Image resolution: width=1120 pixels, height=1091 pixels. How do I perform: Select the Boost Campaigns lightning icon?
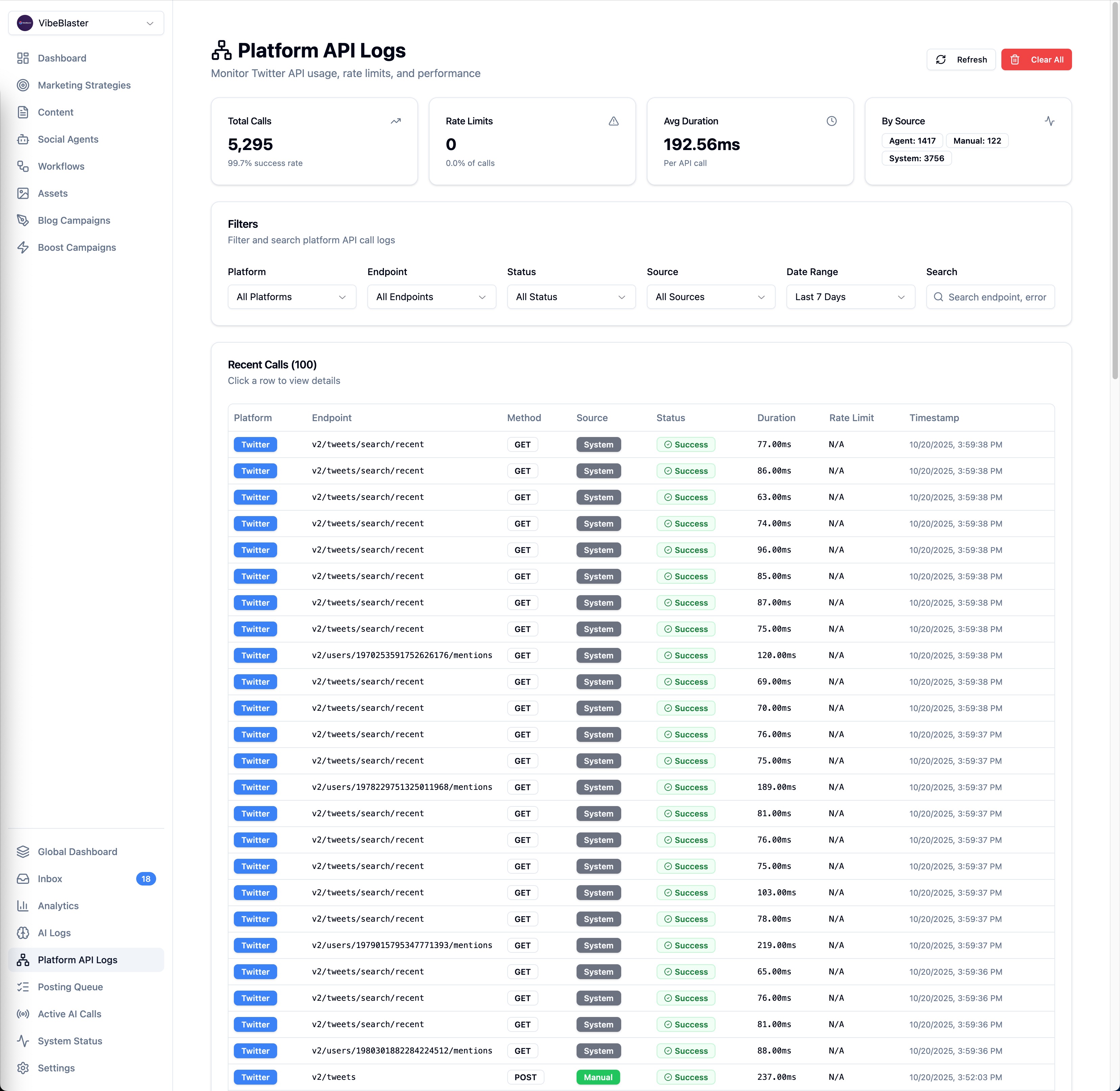(24, 247)
